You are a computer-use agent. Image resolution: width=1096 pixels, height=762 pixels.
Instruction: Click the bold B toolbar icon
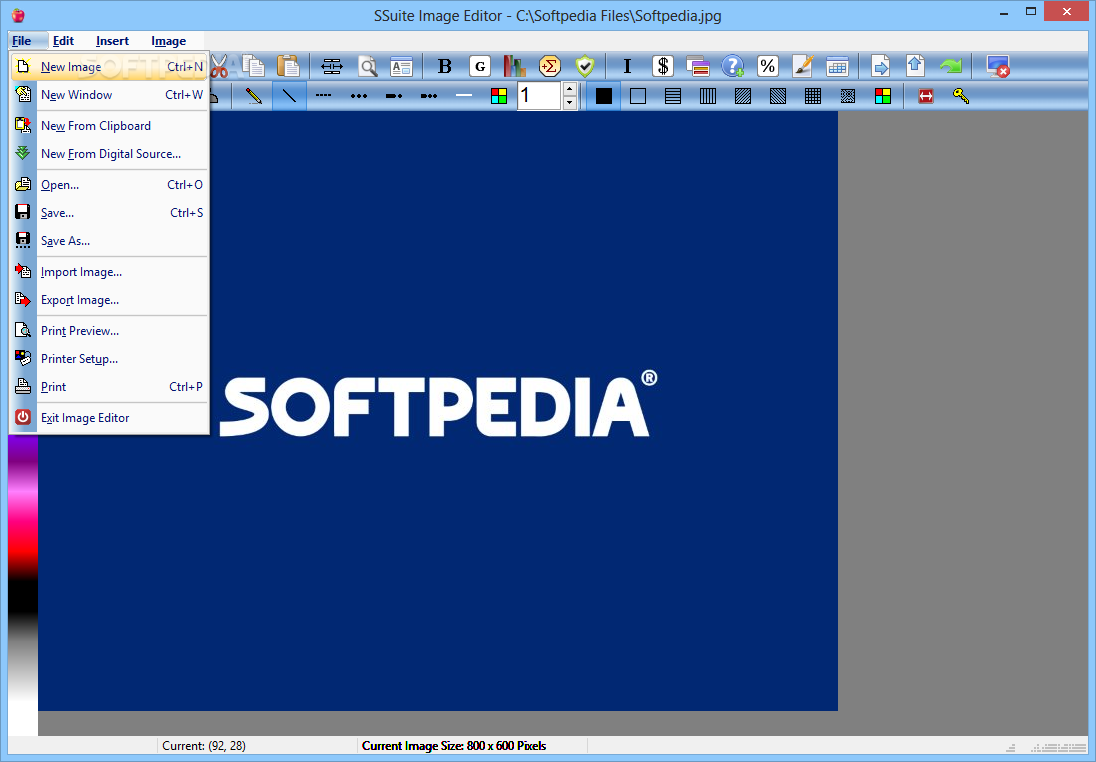[x=445, y=66]
